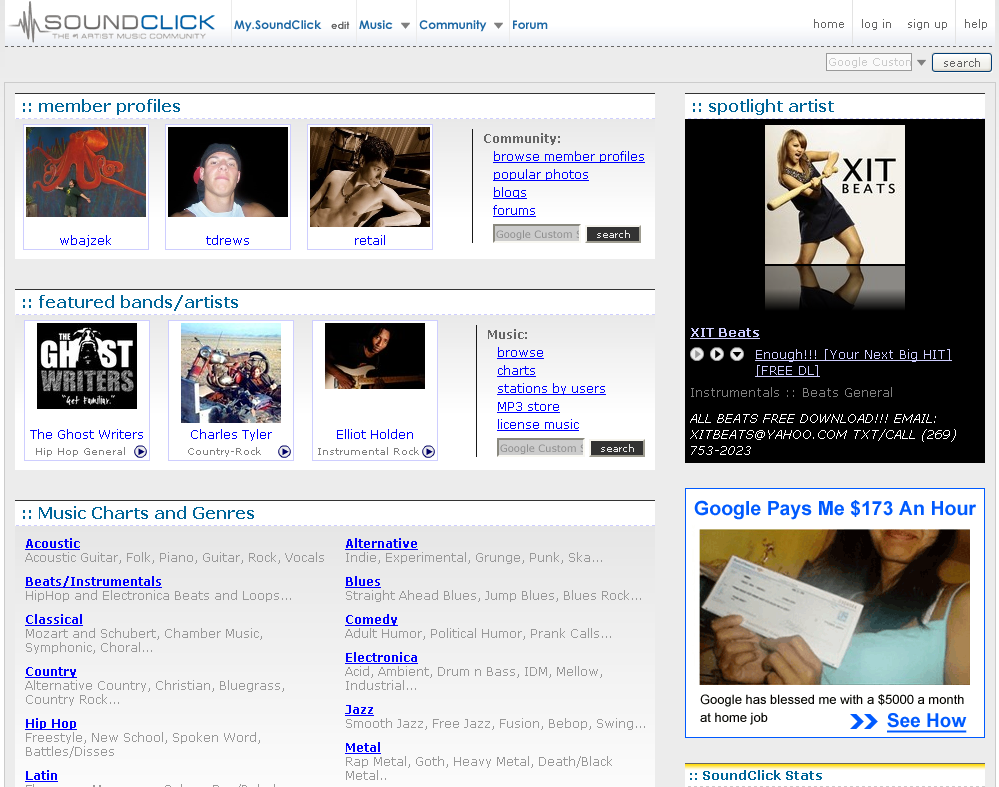Click the tdrews profile name link
Image resolution: width=999 pixels, height=787 pixels.
click(x=227, y=240)
